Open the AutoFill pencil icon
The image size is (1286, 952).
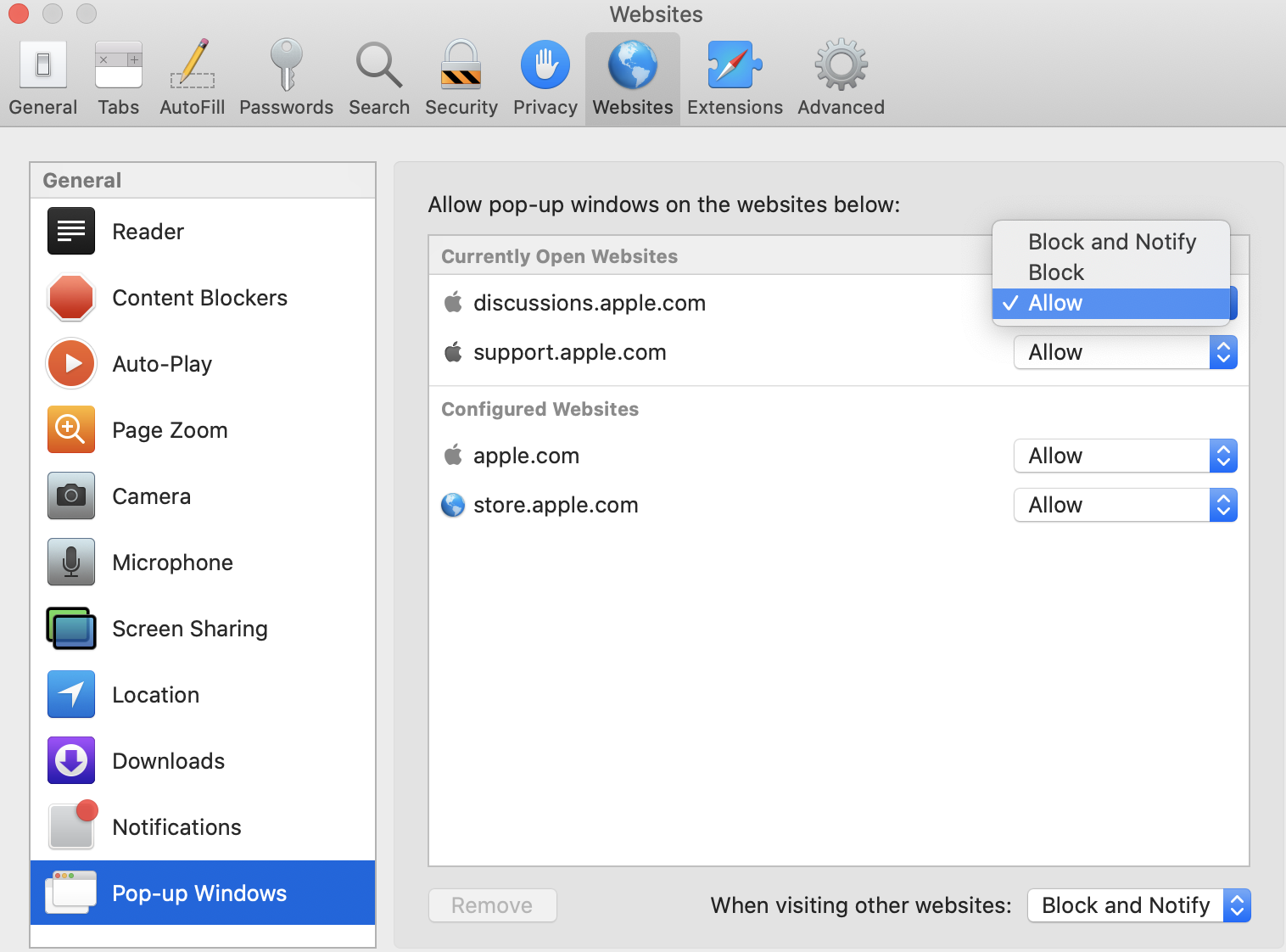[x=193, y=64]
